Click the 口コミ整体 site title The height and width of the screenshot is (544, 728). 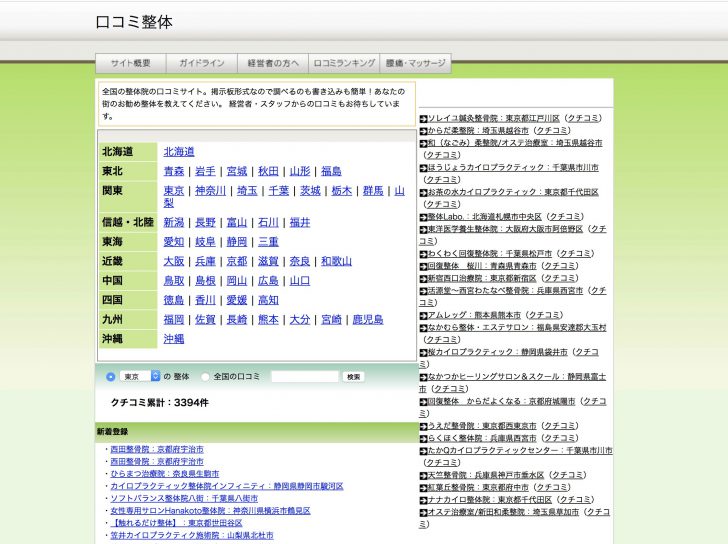[133, 21]
